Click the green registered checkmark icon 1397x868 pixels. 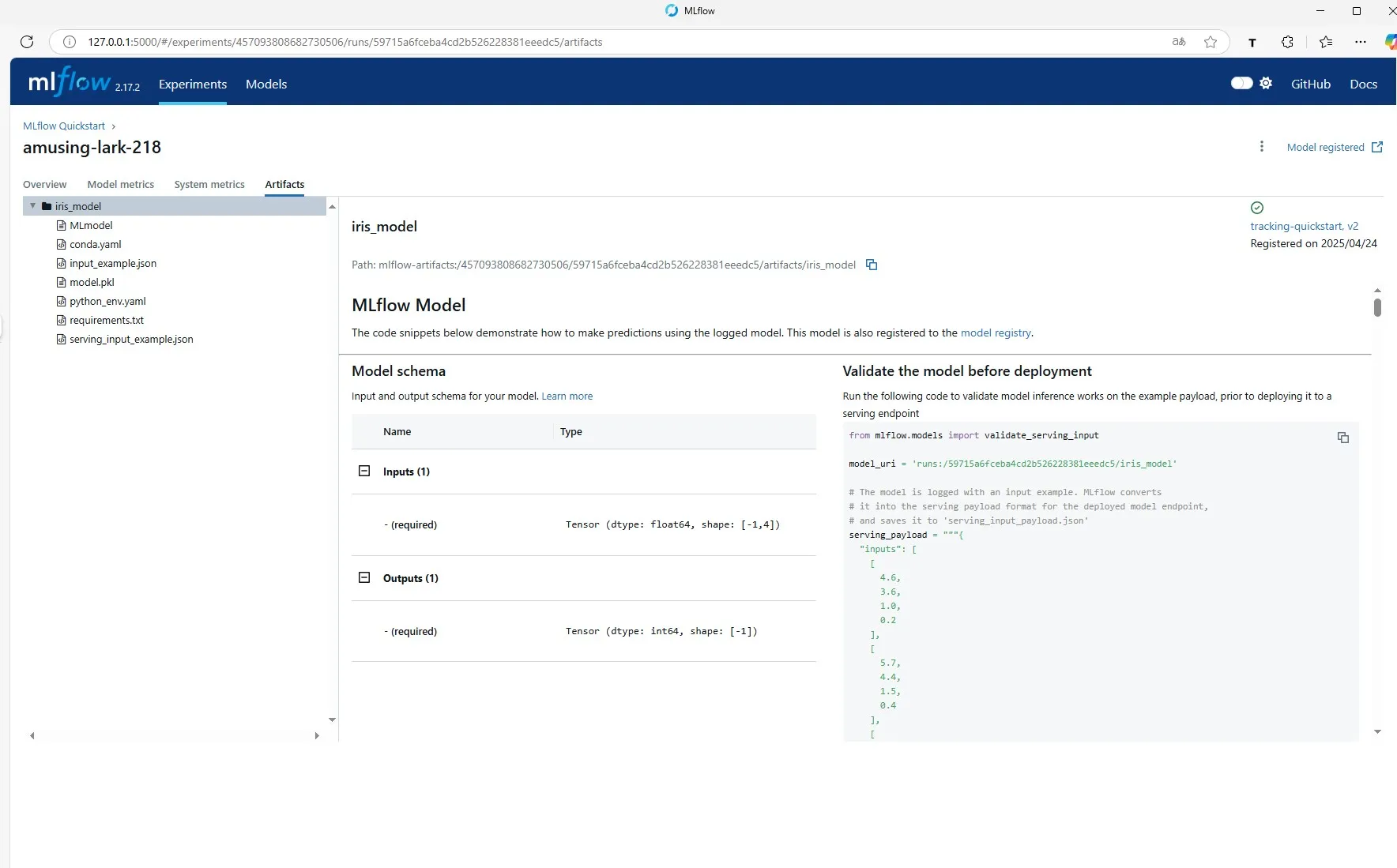click(1256, 208)
